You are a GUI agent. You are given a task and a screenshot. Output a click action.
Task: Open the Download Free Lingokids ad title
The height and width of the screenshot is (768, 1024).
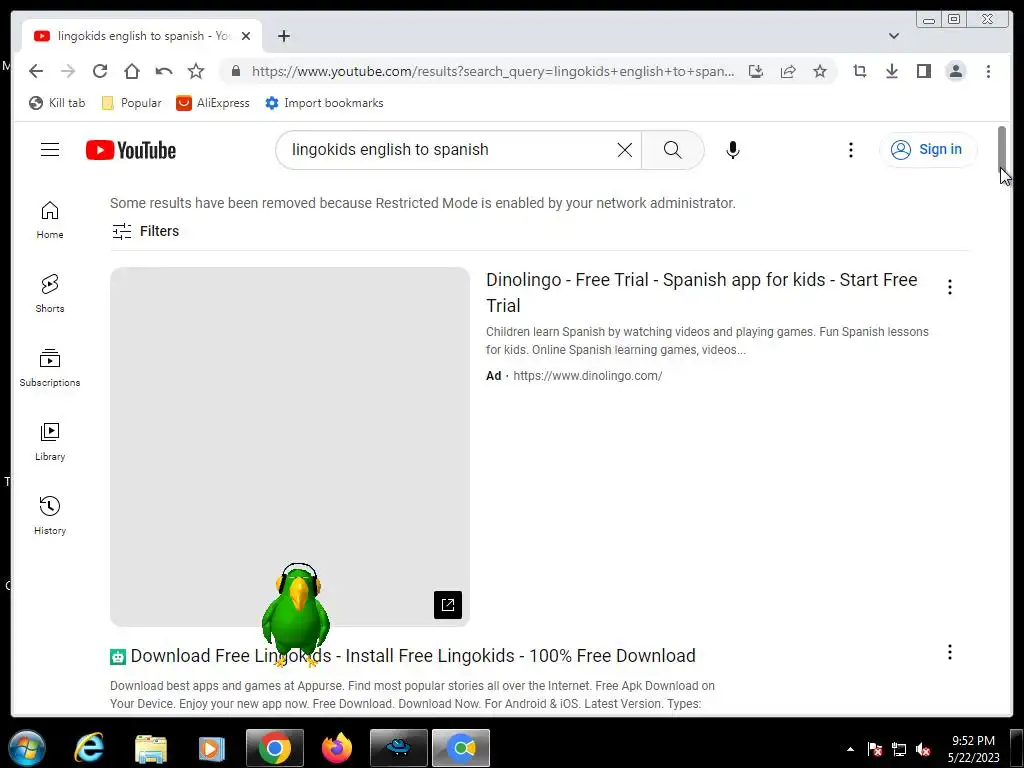[413, 656]
